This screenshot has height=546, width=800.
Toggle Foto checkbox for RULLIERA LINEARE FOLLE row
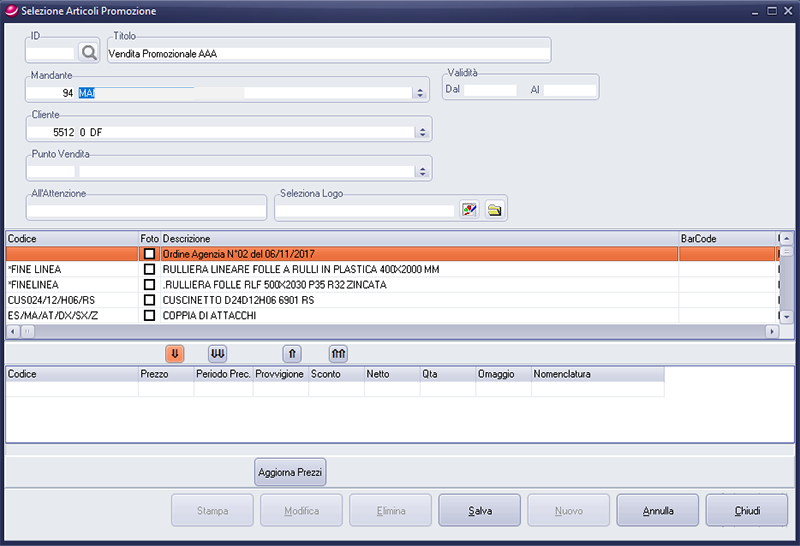click(149, 270)
